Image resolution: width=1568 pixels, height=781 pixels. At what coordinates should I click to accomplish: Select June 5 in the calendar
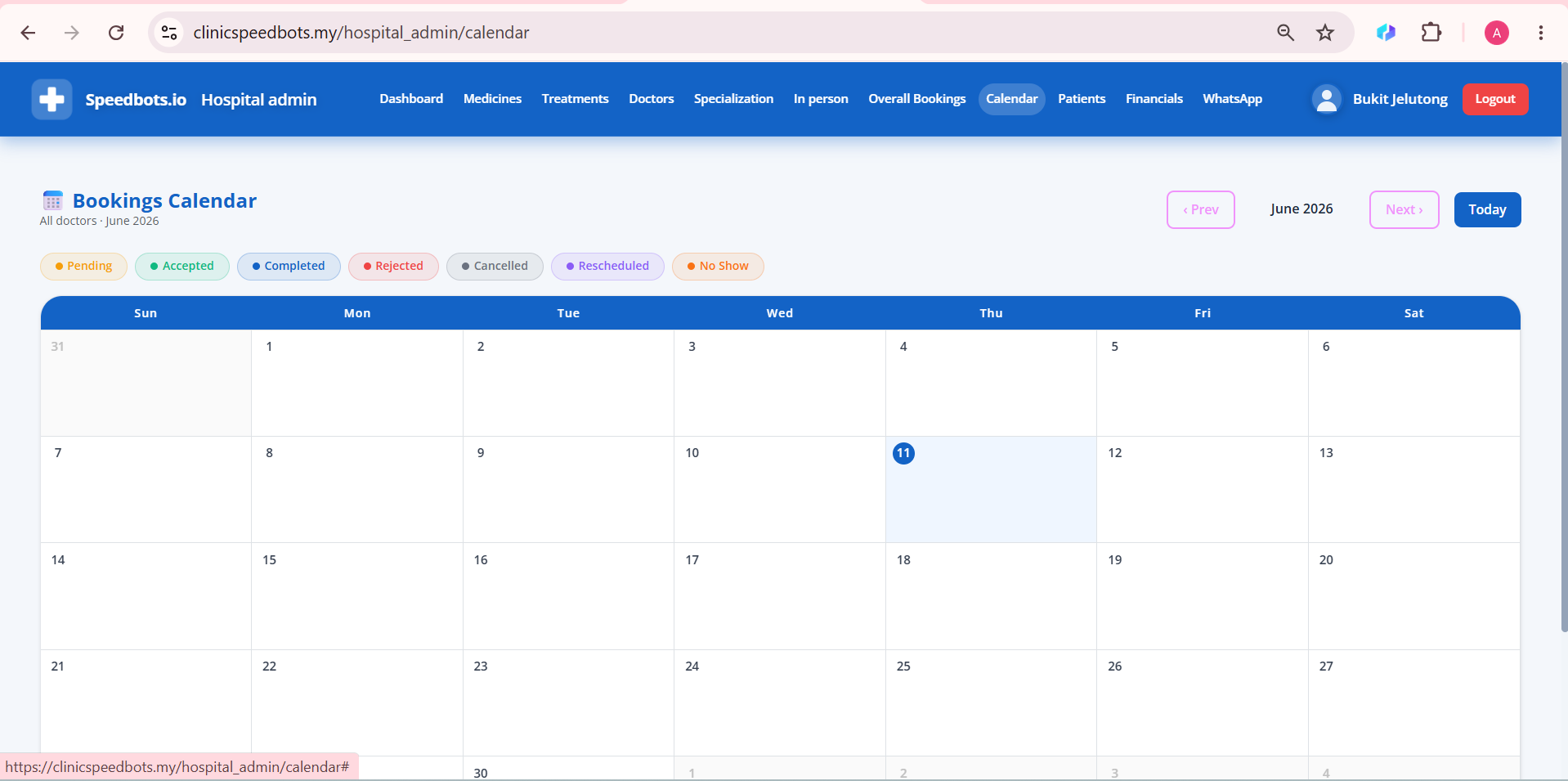[x=1203, y=383]
